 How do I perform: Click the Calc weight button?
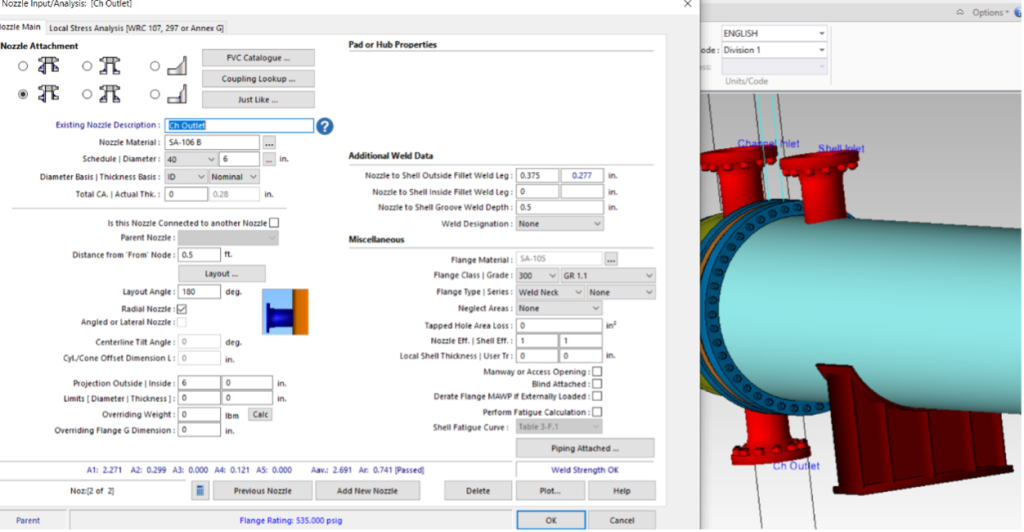260,415
